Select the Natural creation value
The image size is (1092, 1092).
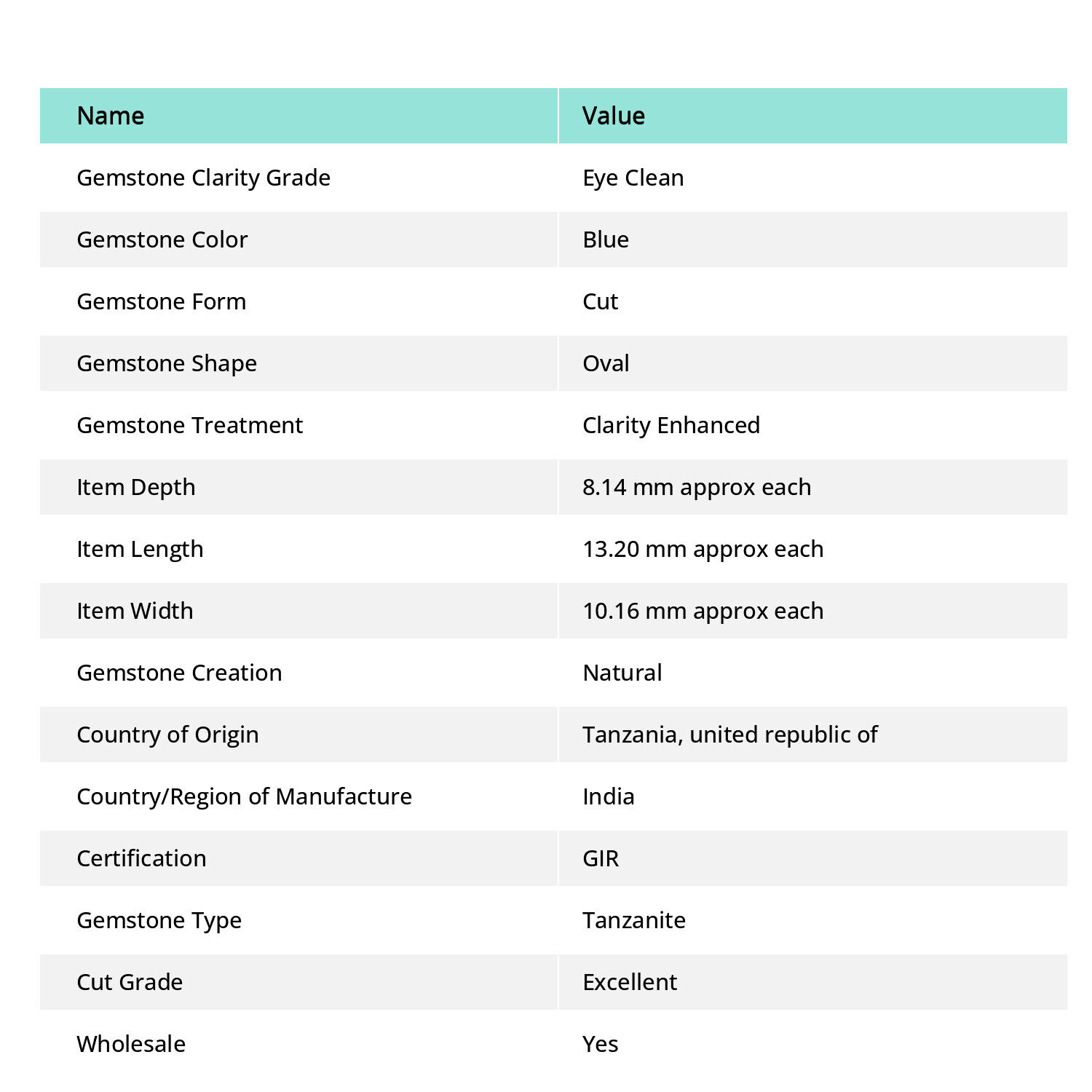click(x=622, y=673)
